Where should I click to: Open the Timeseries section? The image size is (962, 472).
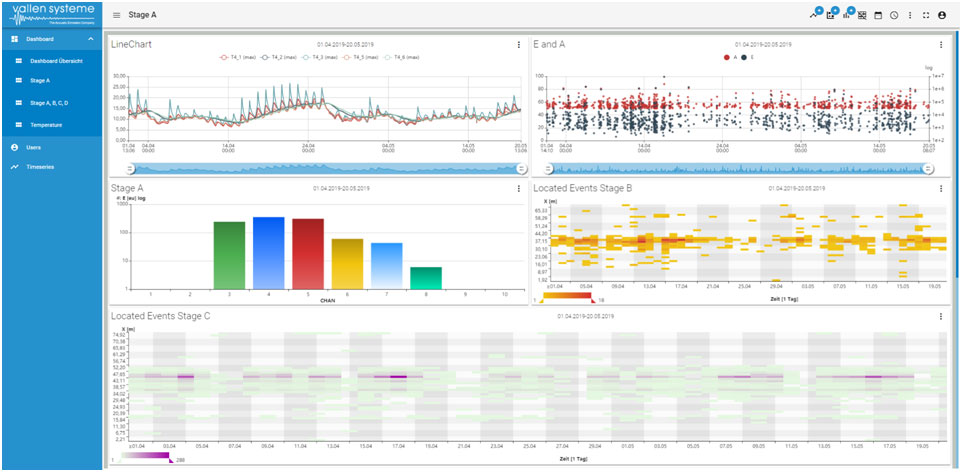coord(40,167)
